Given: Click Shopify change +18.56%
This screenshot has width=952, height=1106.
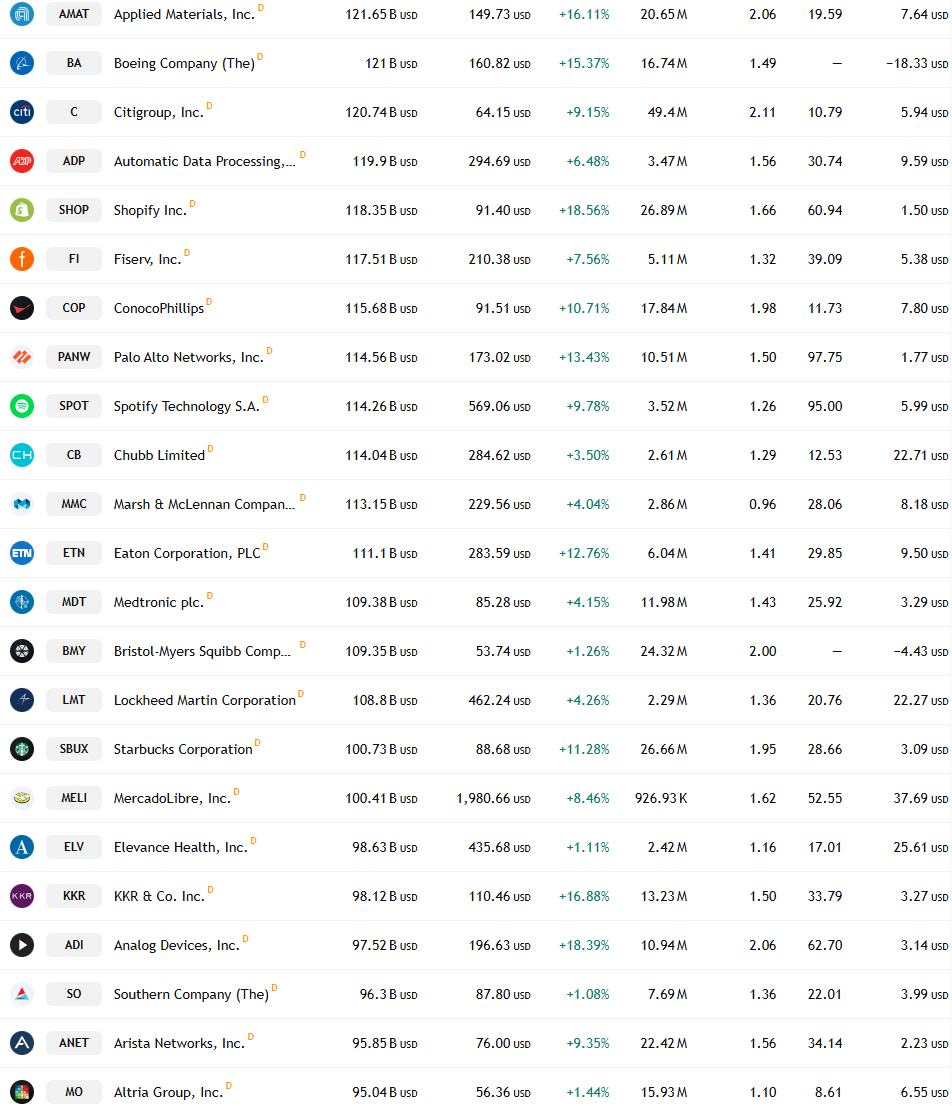Looking at the screenshot, I should [584, 210].
